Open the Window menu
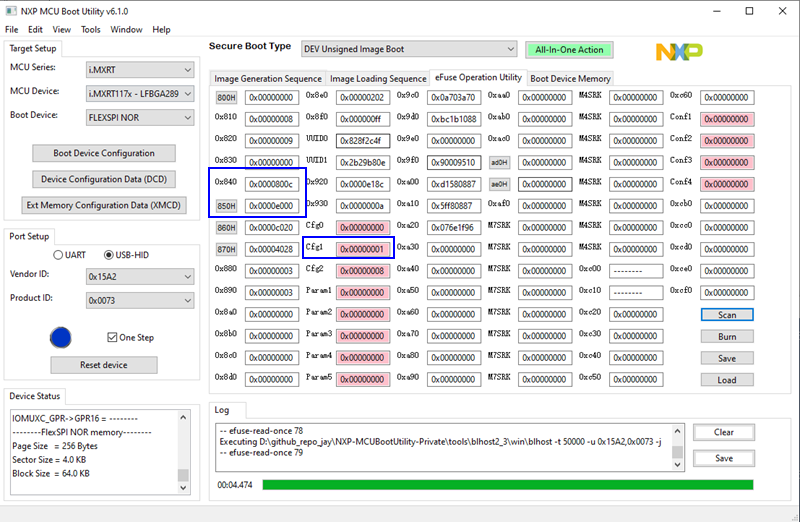This screenshot has width=800, height=522. 126,30
